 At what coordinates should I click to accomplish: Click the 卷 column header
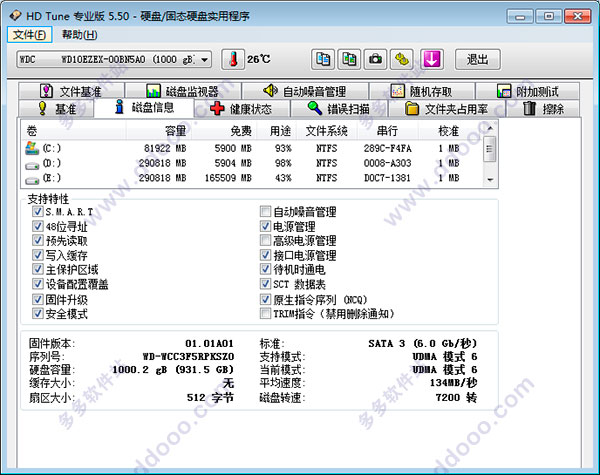74,131
